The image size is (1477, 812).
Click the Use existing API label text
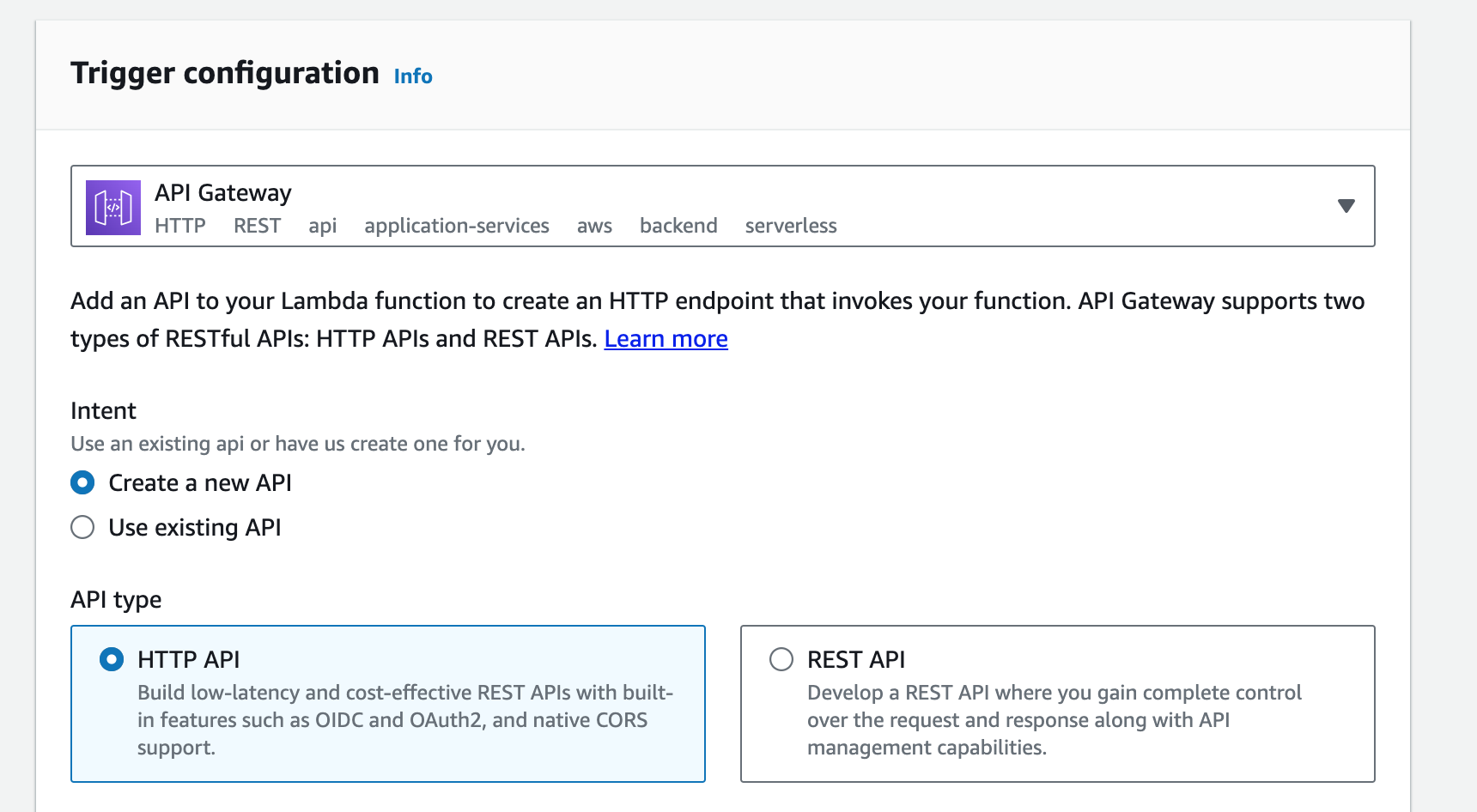point(195,527)
